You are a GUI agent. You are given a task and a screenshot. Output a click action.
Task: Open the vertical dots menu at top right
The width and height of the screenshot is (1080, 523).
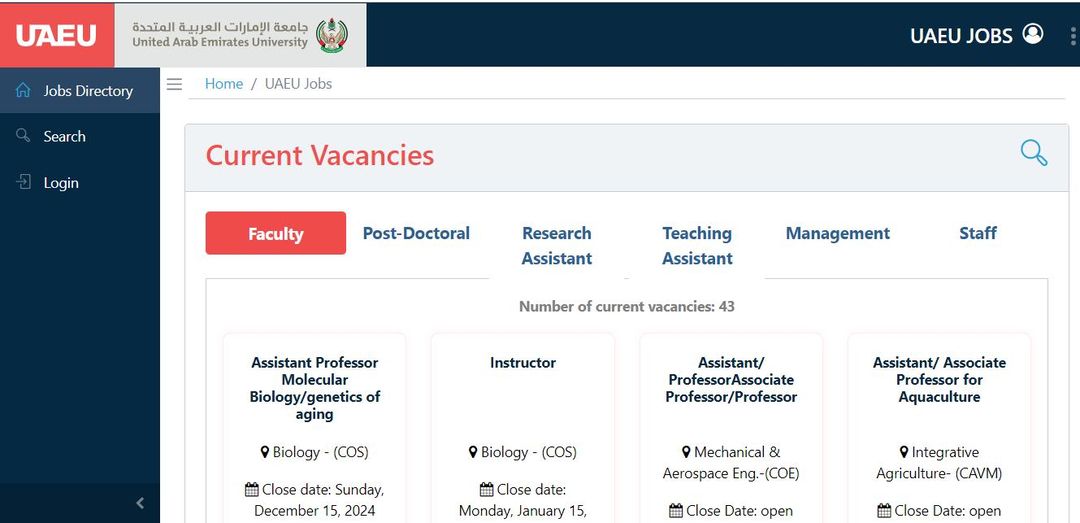pyautogui.click(x=1073, y=36)
